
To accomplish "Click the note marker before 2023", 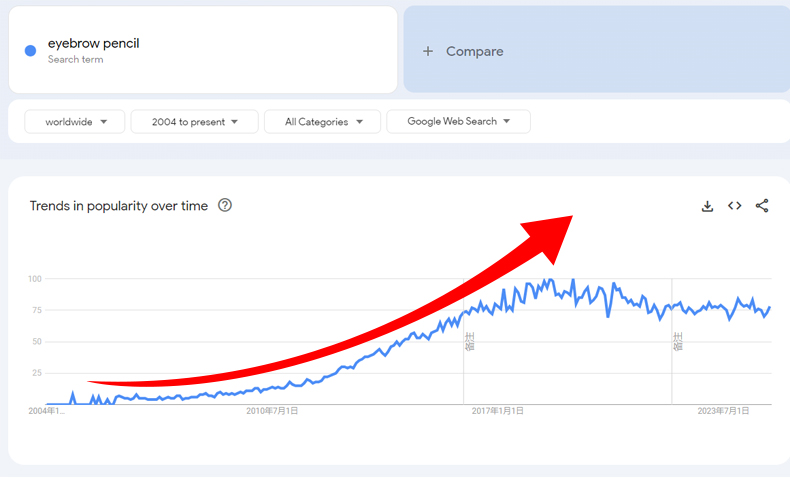I will click(678, 342).
